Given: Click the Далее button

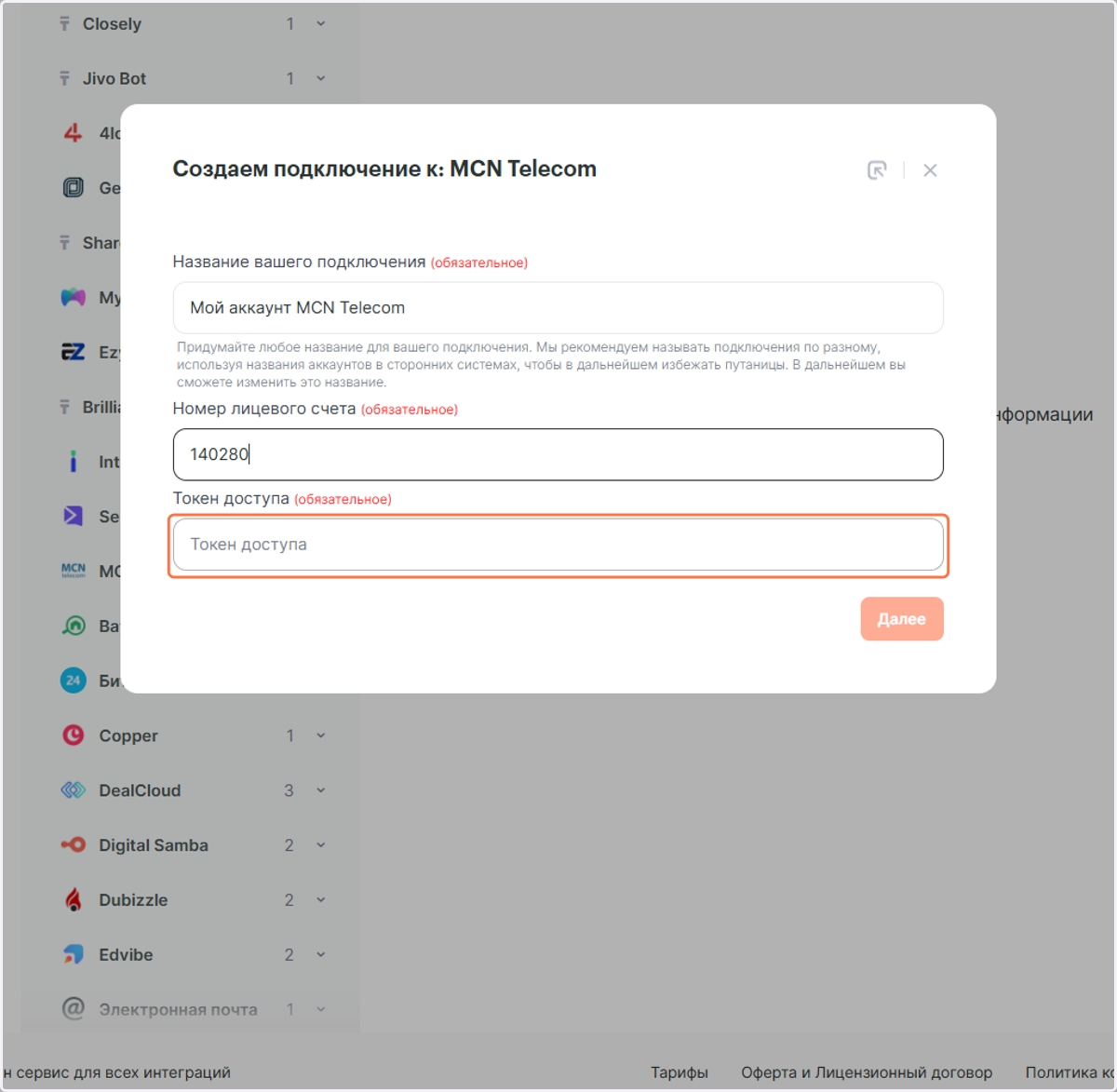Looking at the screenshot, I should (x=902, y=619).
